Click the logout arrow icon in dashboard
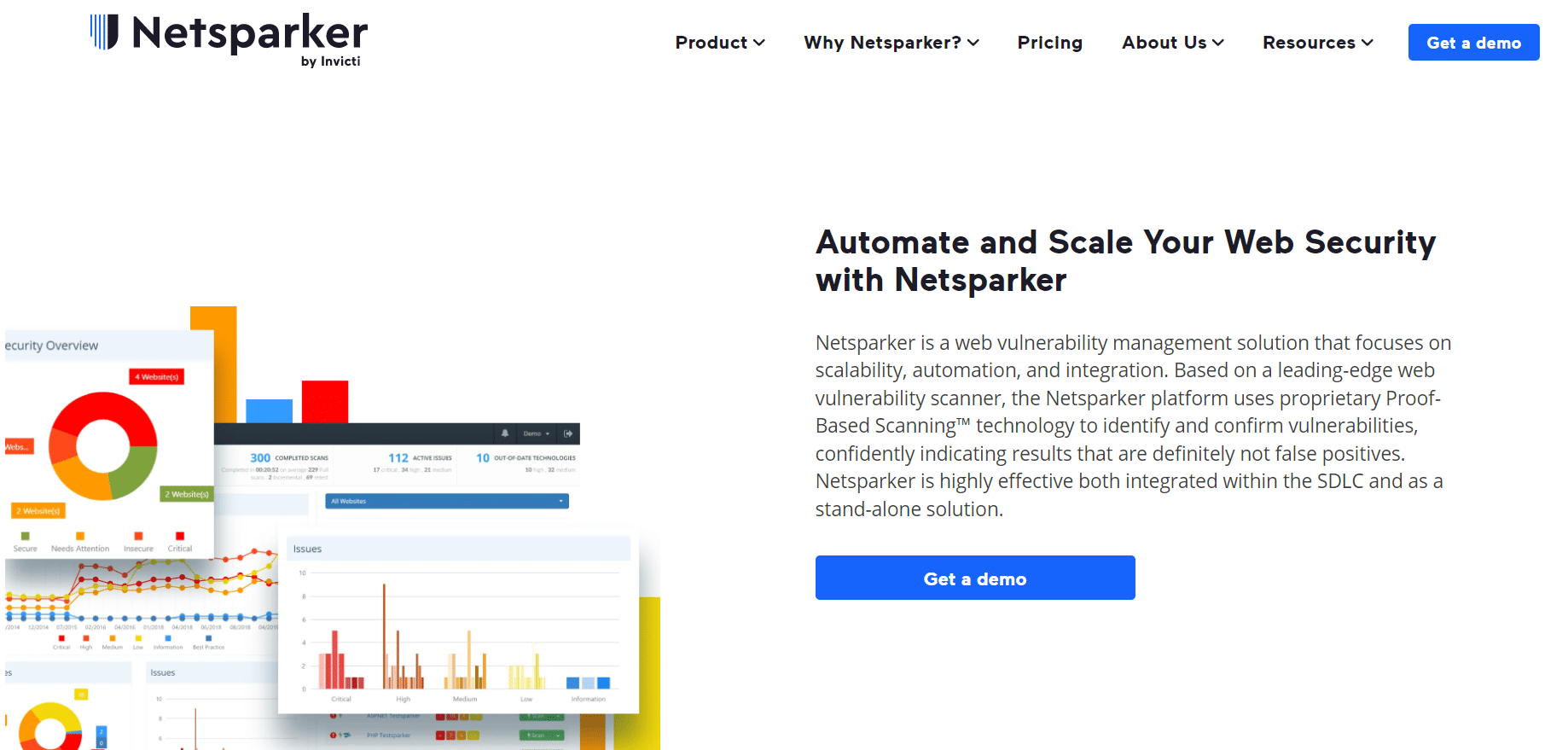 [x=568, y=433]
